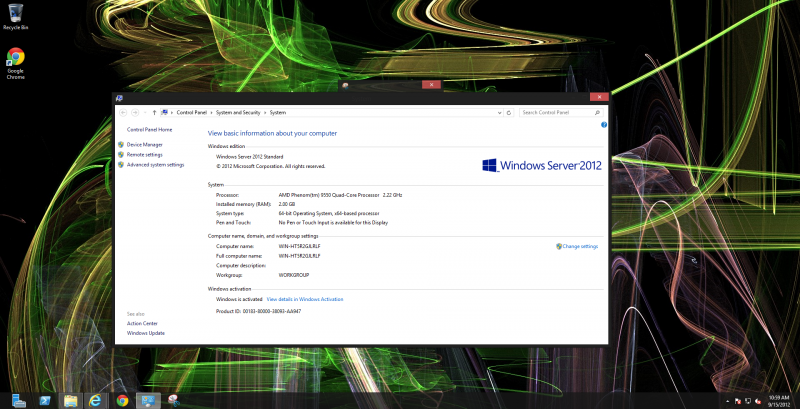
Task: Close the small window behind System window
Action: pyautogui.click(x=432, y=85)
